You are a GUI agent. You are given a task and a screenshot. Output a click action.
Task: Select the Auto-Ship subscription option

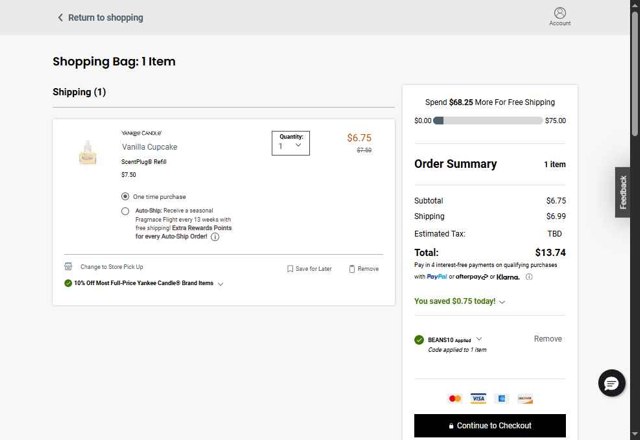[125, 211]
